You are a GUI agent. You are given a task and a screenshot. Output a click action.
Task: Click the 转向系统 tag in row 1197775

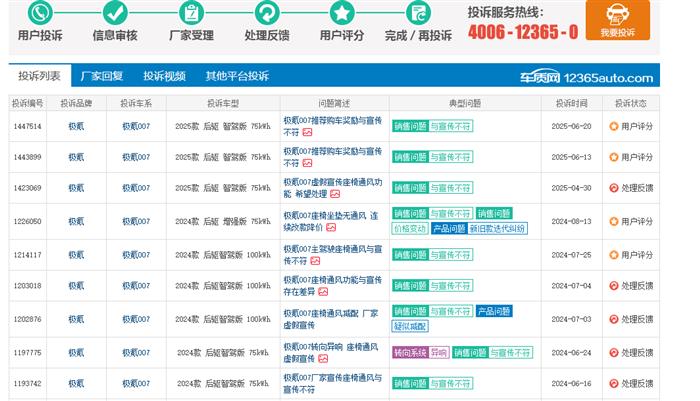click(x=409, y=352)
